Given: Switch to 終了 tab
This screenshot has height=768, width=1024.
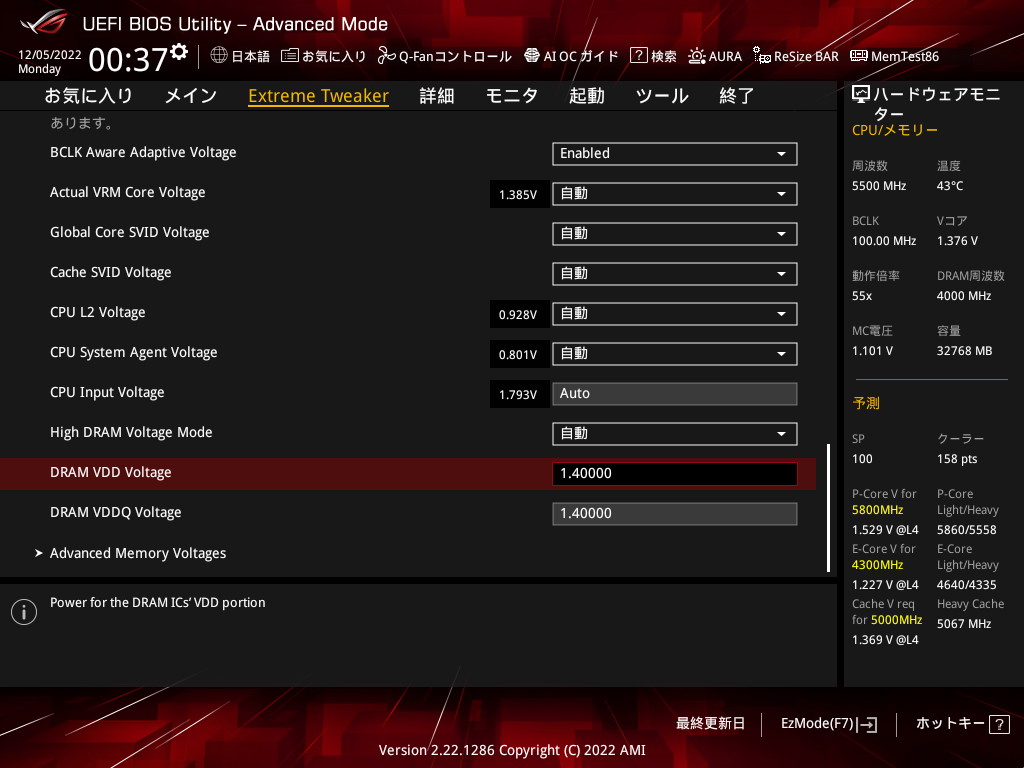Looking at the screenshot, I should (x=737, y=96).
